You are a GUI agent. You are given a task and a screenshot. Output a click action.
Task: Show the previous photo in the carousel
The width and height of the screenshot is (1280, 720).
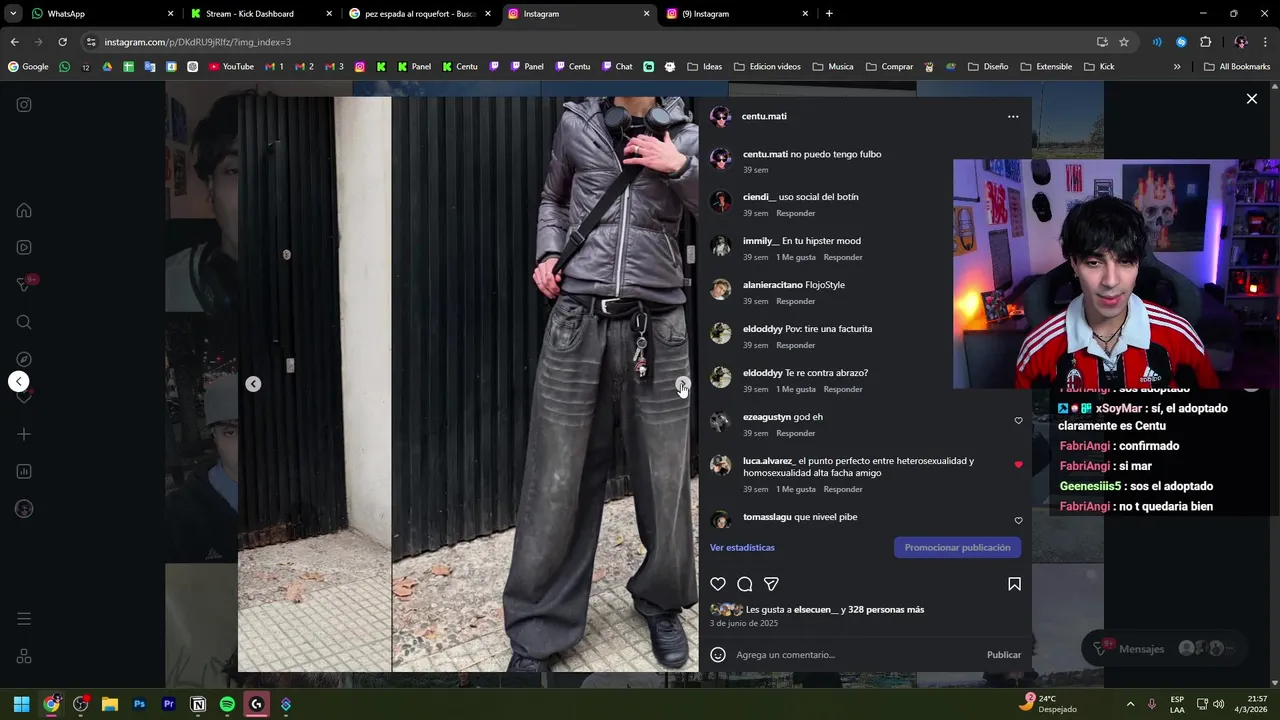[x=253, y=384]
